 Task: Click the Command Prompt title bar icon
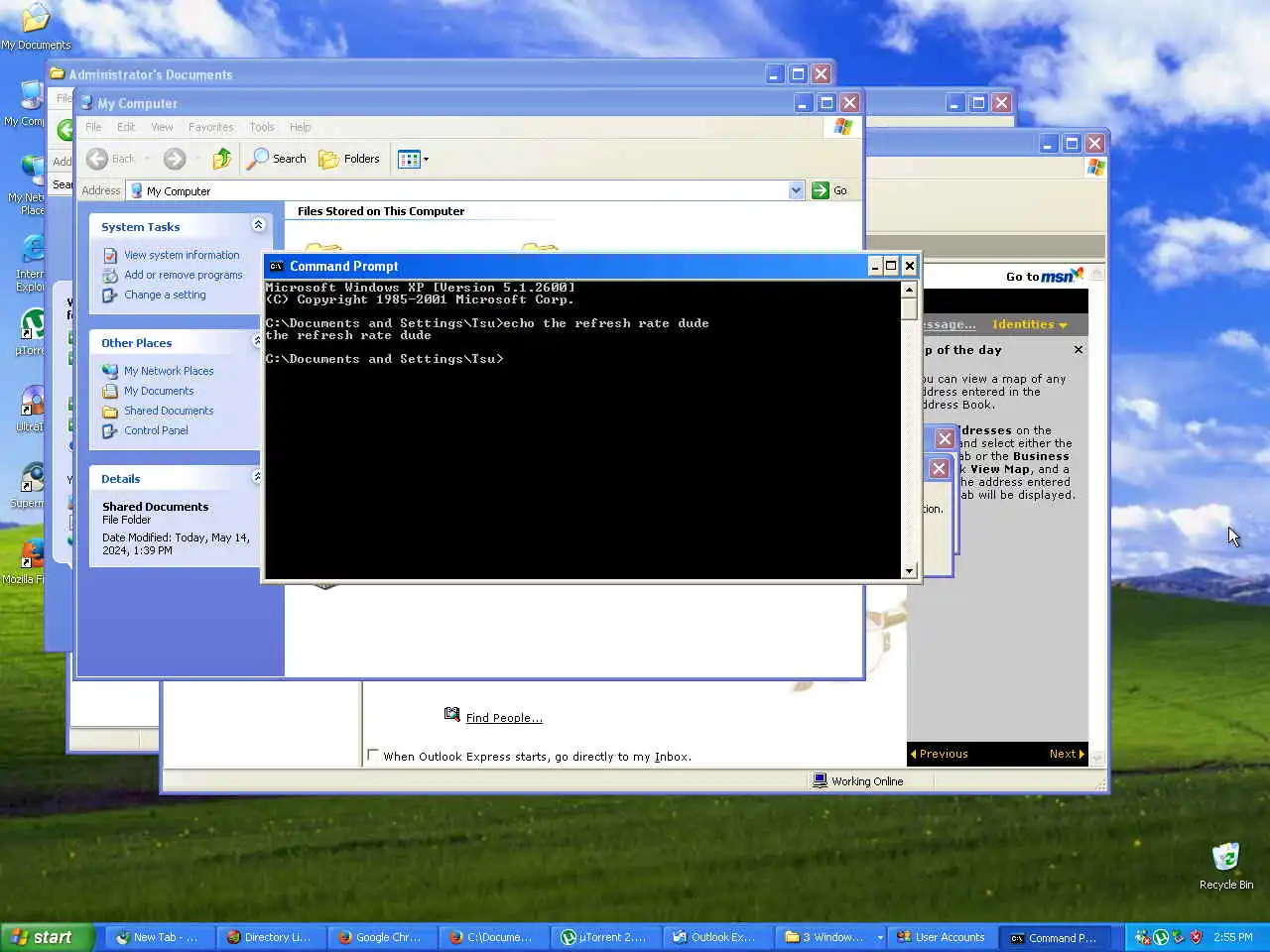276,266
